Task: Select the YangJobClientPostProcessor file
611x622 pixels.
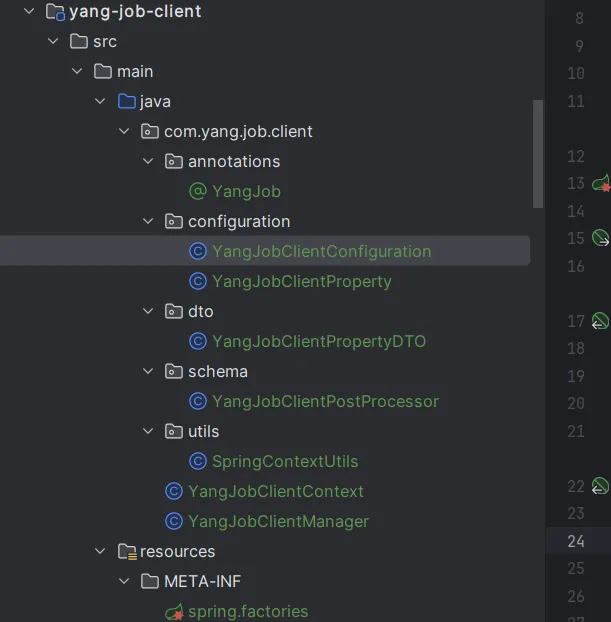Action: pos(325,401)
